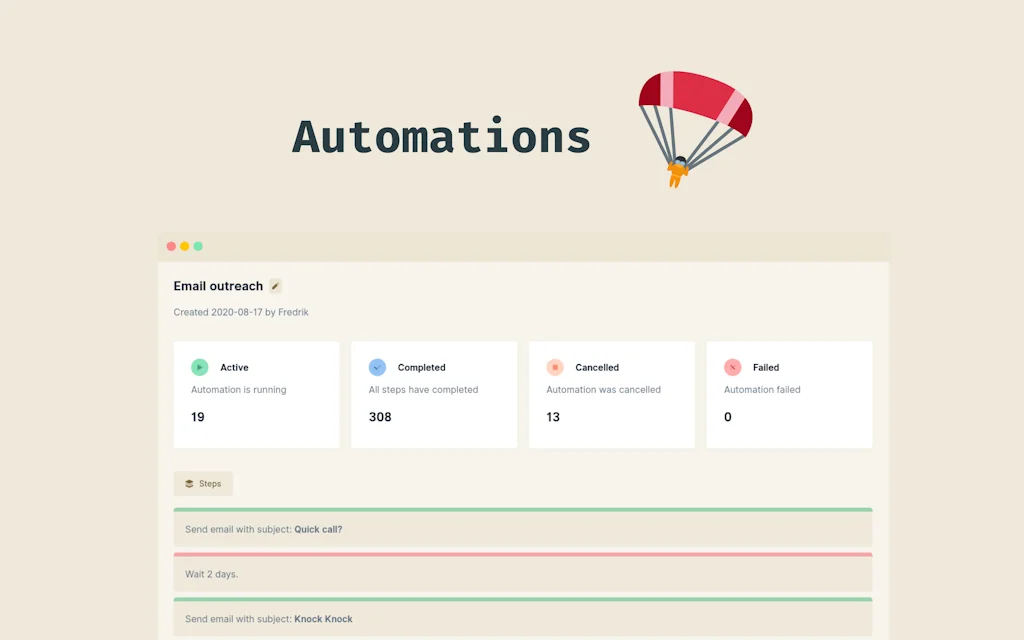The height and width of the screenshot is (640, 1024).
Task: Click the Email outreach title
Action: point(218,286)
